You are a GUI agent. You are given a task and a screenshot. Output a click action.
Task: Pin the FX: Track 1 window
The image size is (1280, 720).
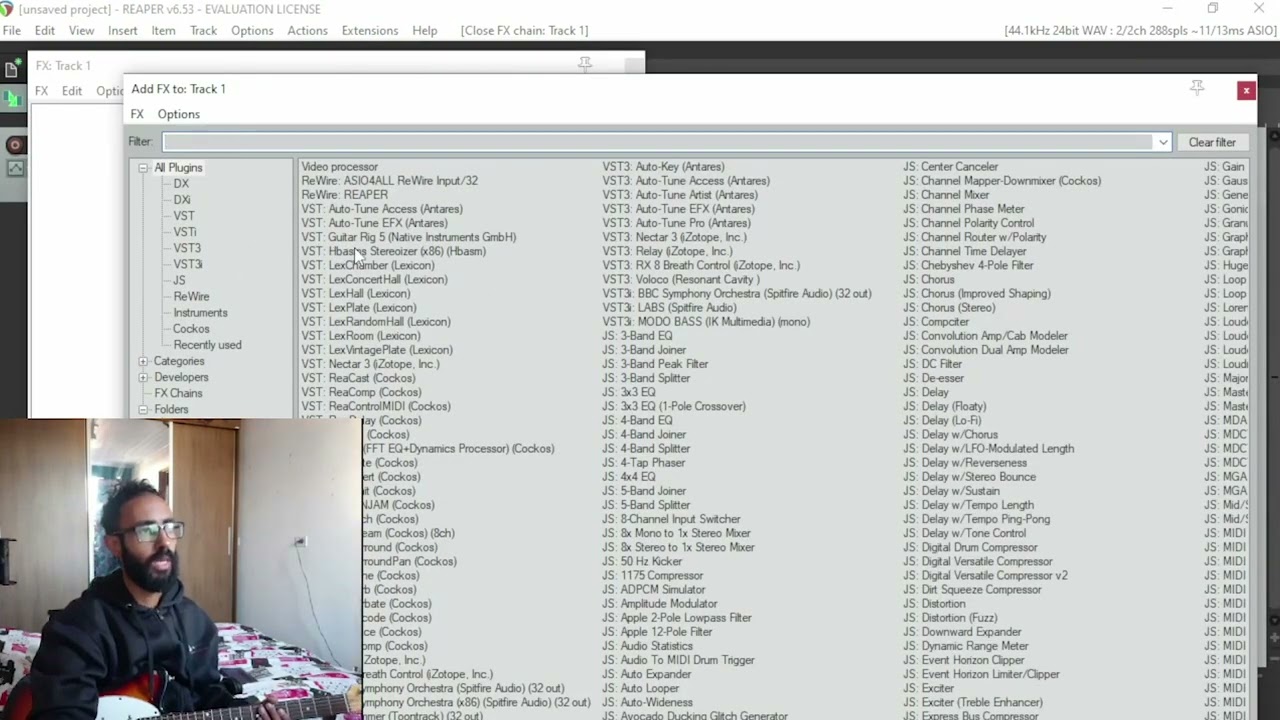click(x=585, y=65)
